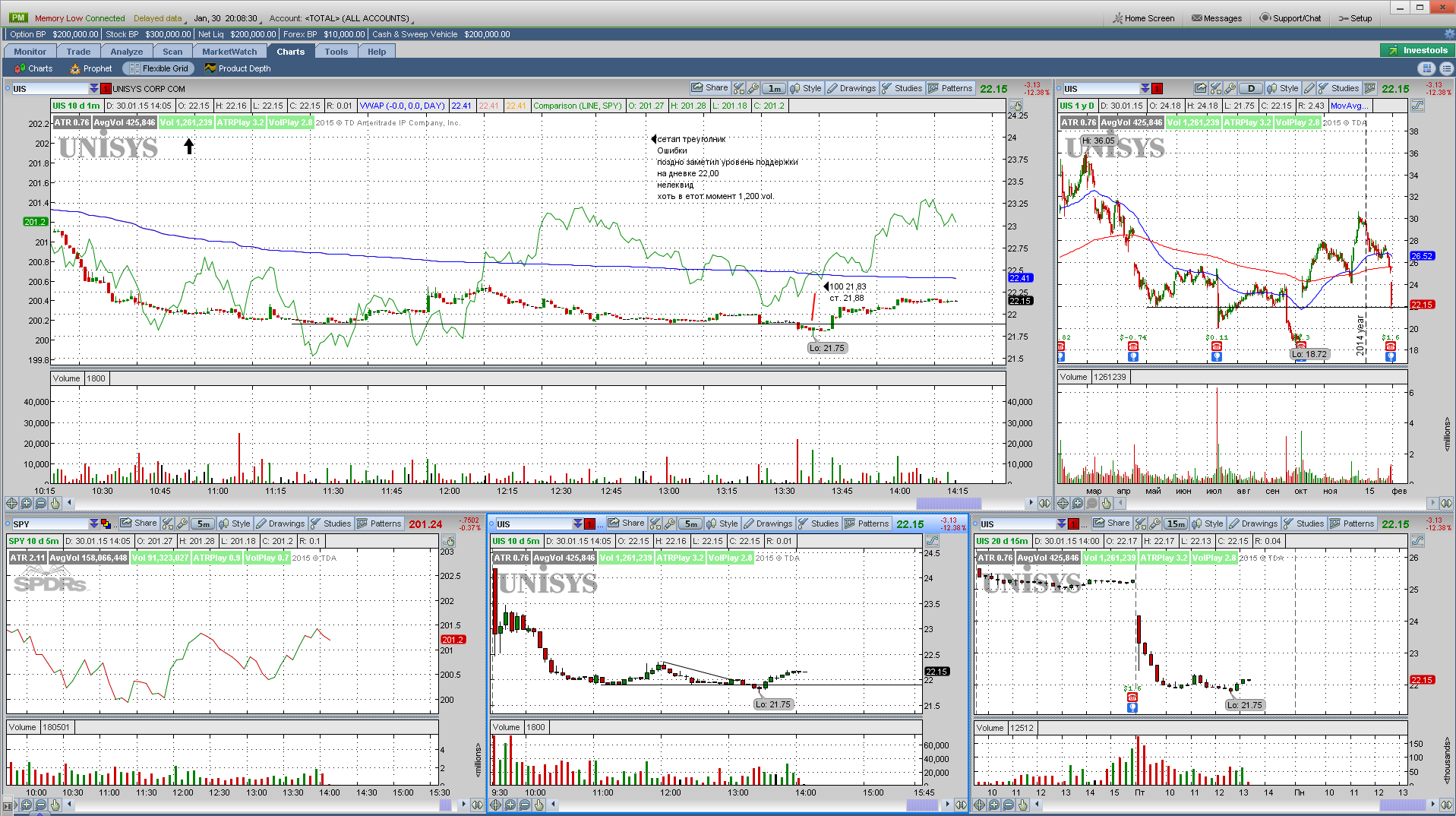This screenshot has width=1456, height=816.
Task: Click Drawings pencil icon on top-right daily chart
Action: 1309,88
